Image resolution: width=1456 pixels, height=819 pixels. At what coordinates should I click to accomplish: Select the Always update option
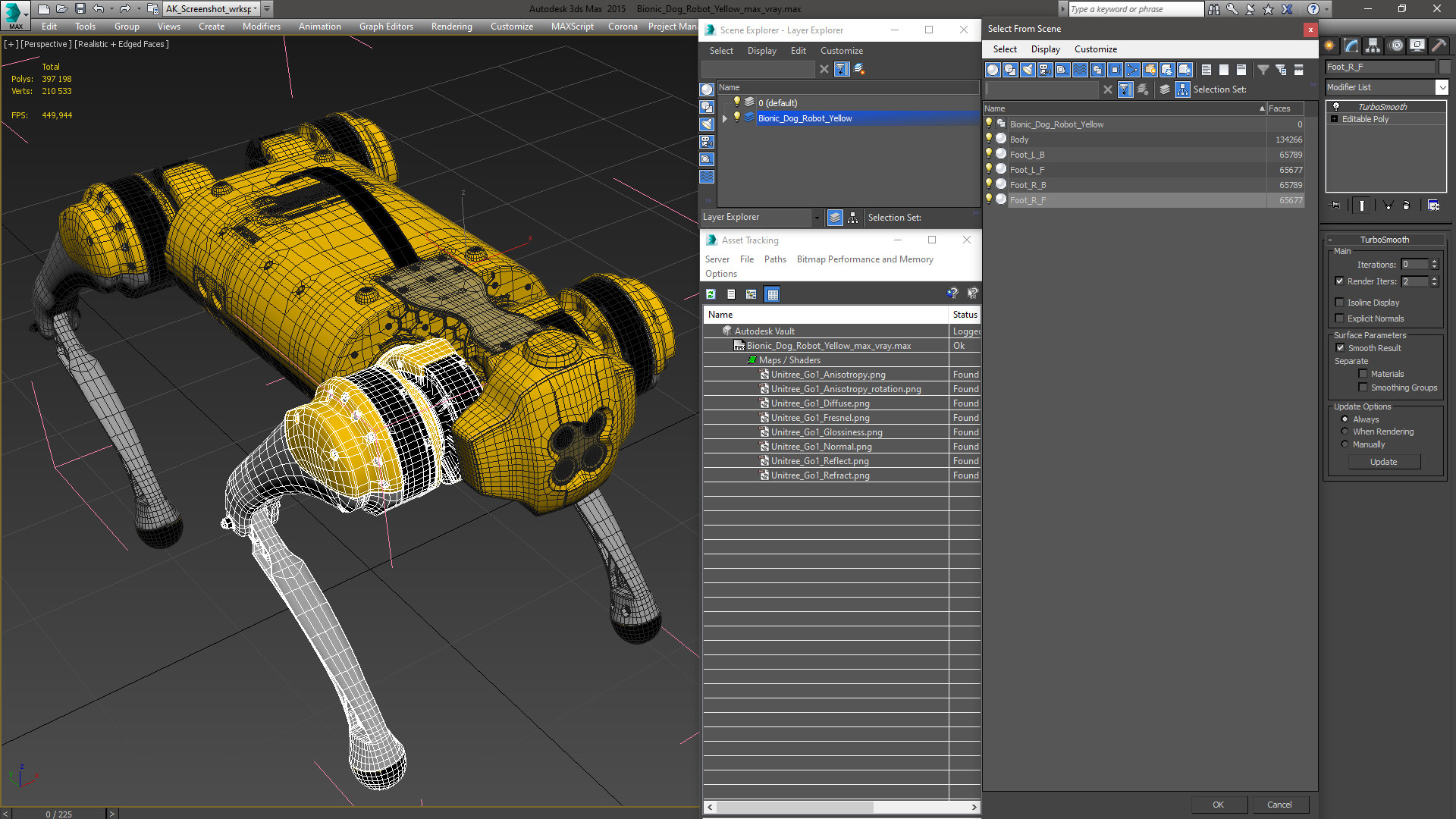(1345, 419)
